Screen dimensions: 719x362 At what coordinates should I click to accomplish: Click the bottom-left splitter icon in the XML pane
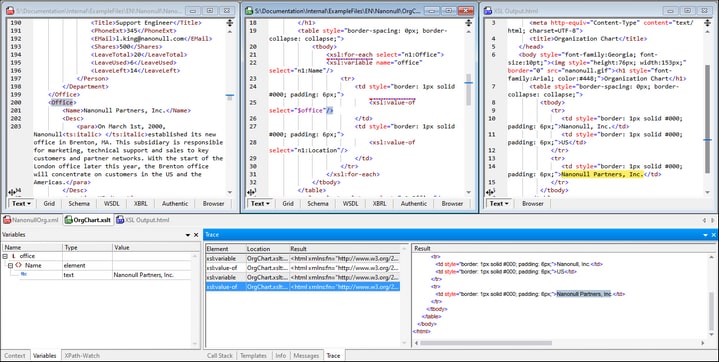pos(12,192)
